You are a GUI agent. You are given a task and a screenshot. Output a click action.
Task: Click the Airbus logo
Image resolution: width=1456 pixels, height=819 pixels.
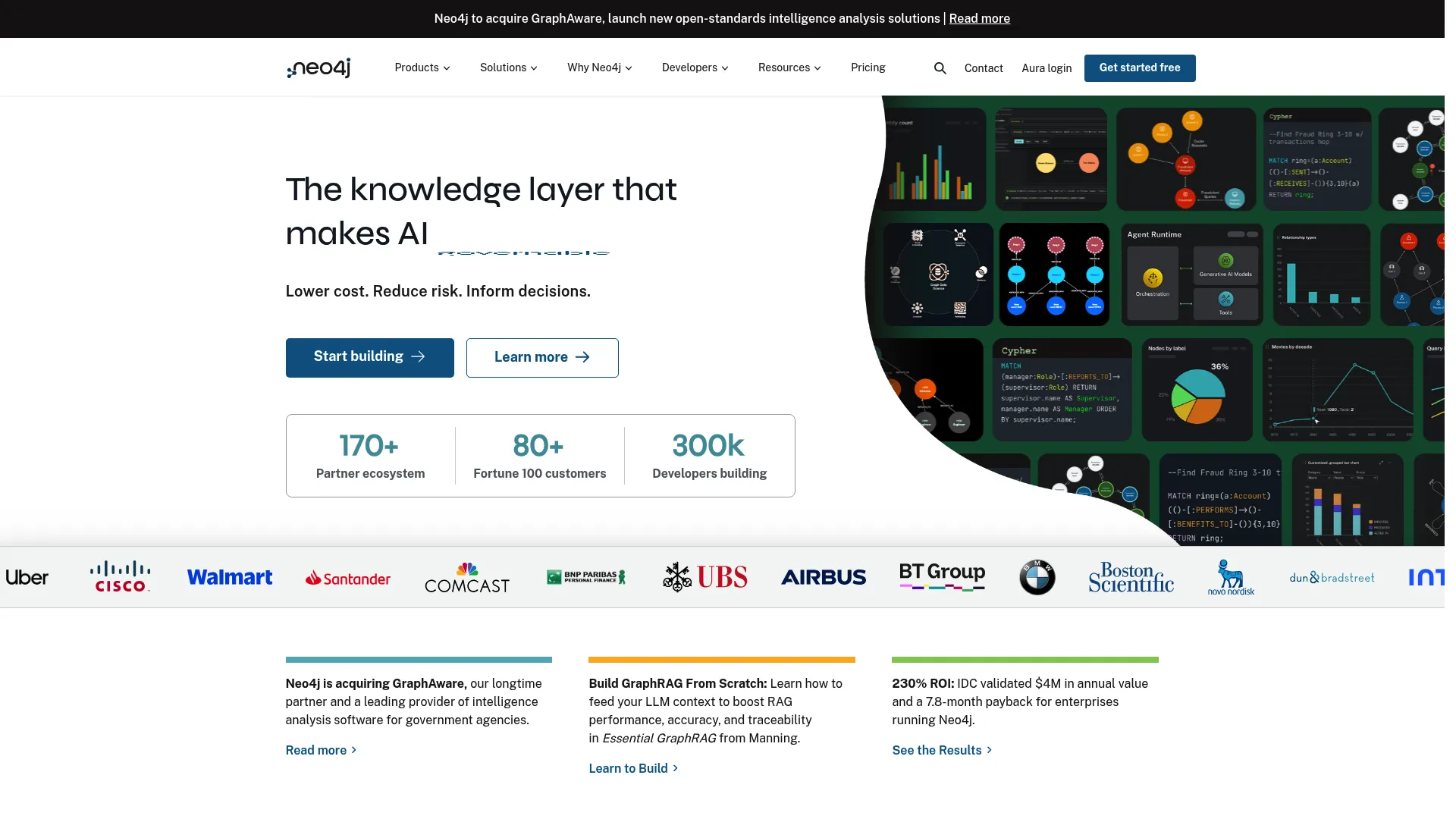(x=824, y=578)
